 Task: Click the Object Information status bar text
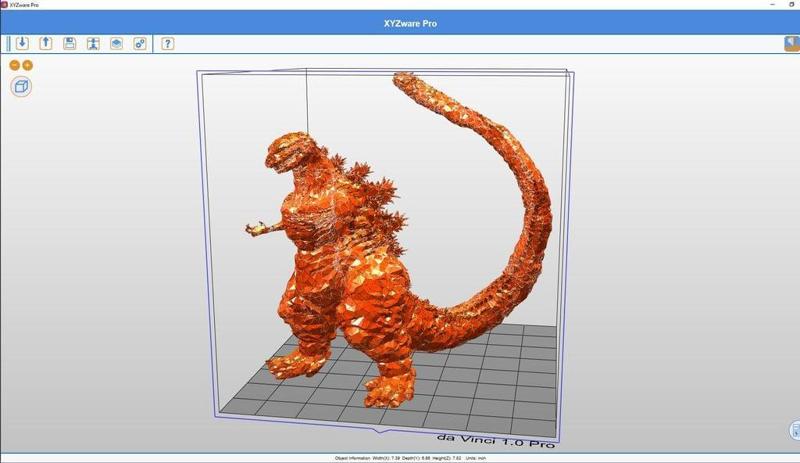coord(410,458)
